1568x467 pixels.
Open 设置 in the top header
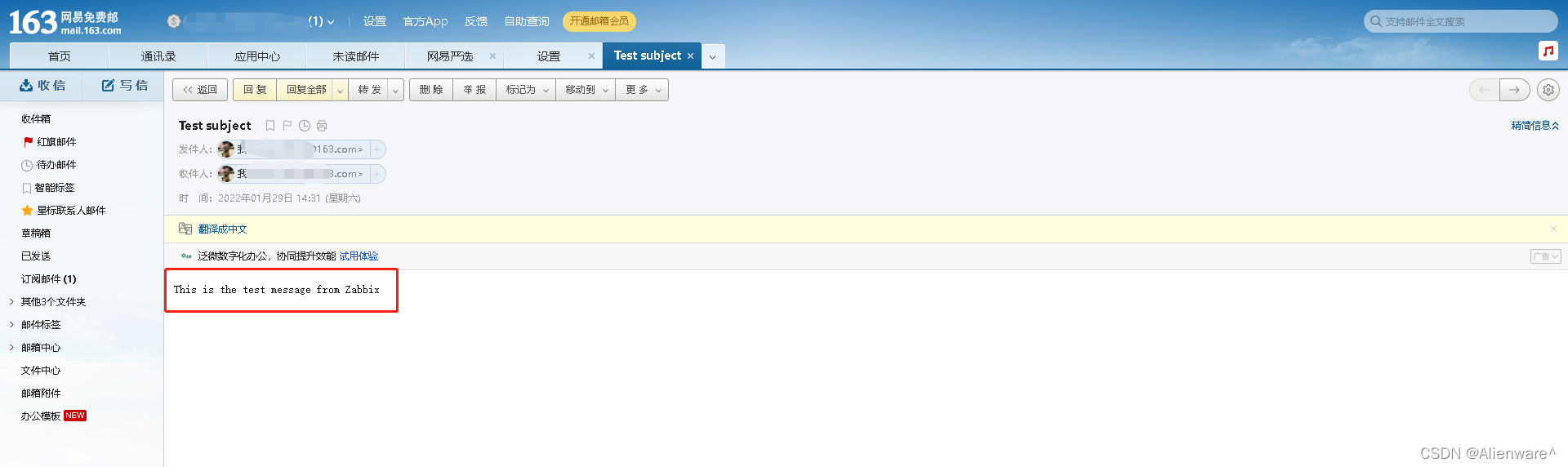click(375, 21)
